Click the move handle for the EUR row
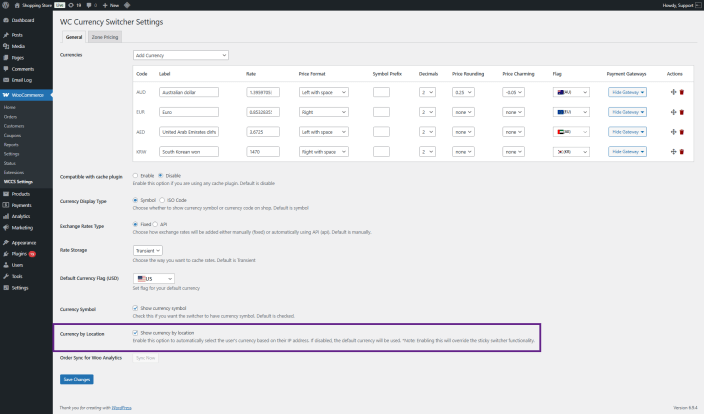The height and width of the screenshot is (414, 704). [x=673, y=112]
